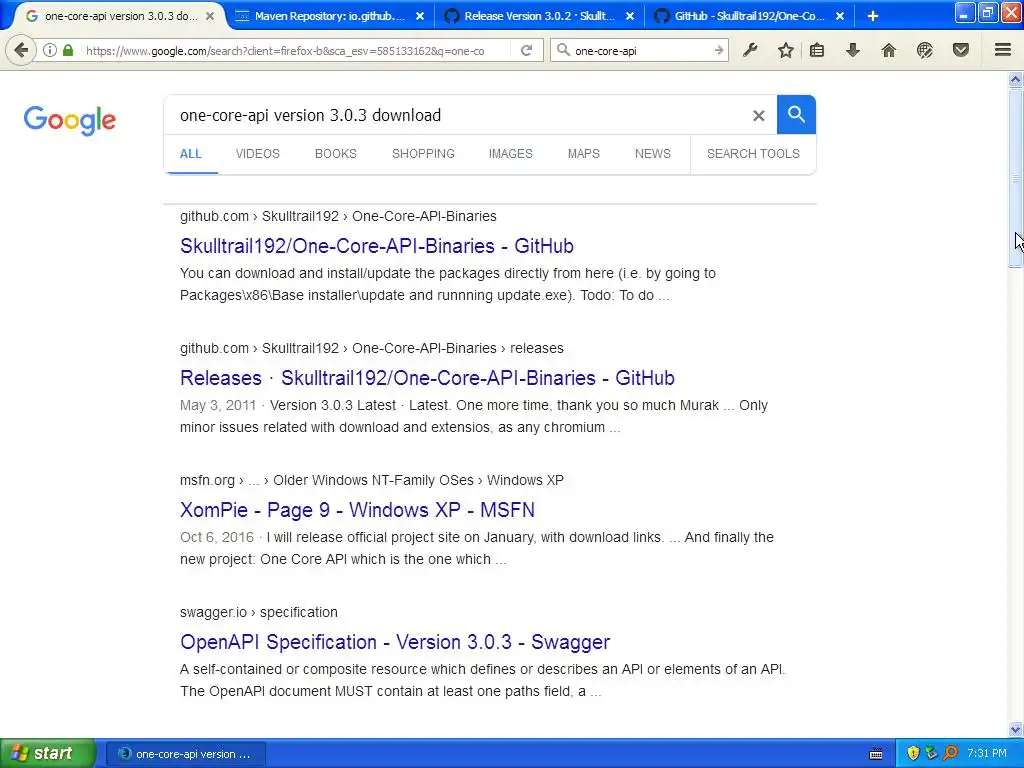Click the orange magnifier tray icon

click(950, 754)
